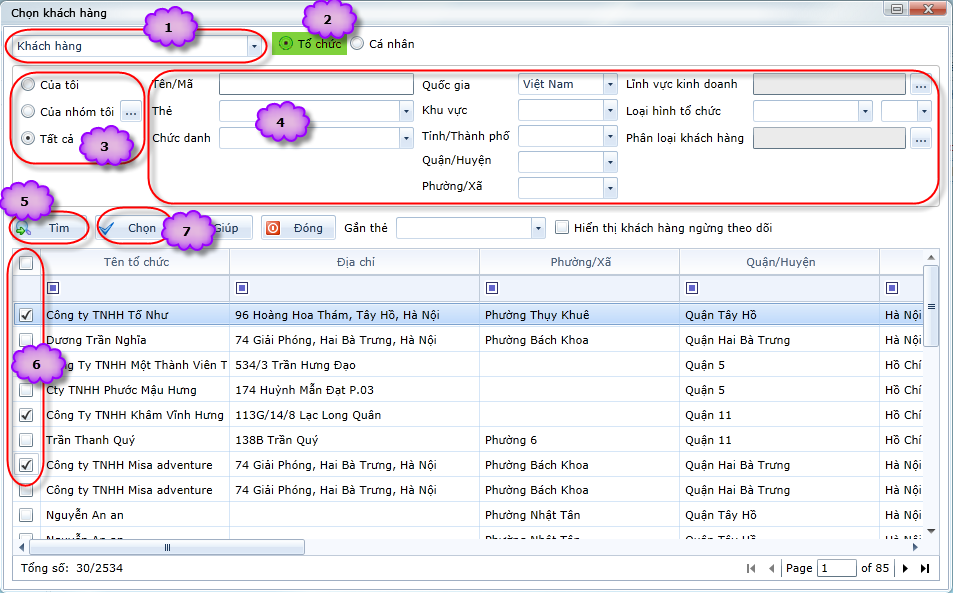The width and height of the screenshot is (953, 593).
Task: Go to the next page arrow
Action: [x=905, y=568]
